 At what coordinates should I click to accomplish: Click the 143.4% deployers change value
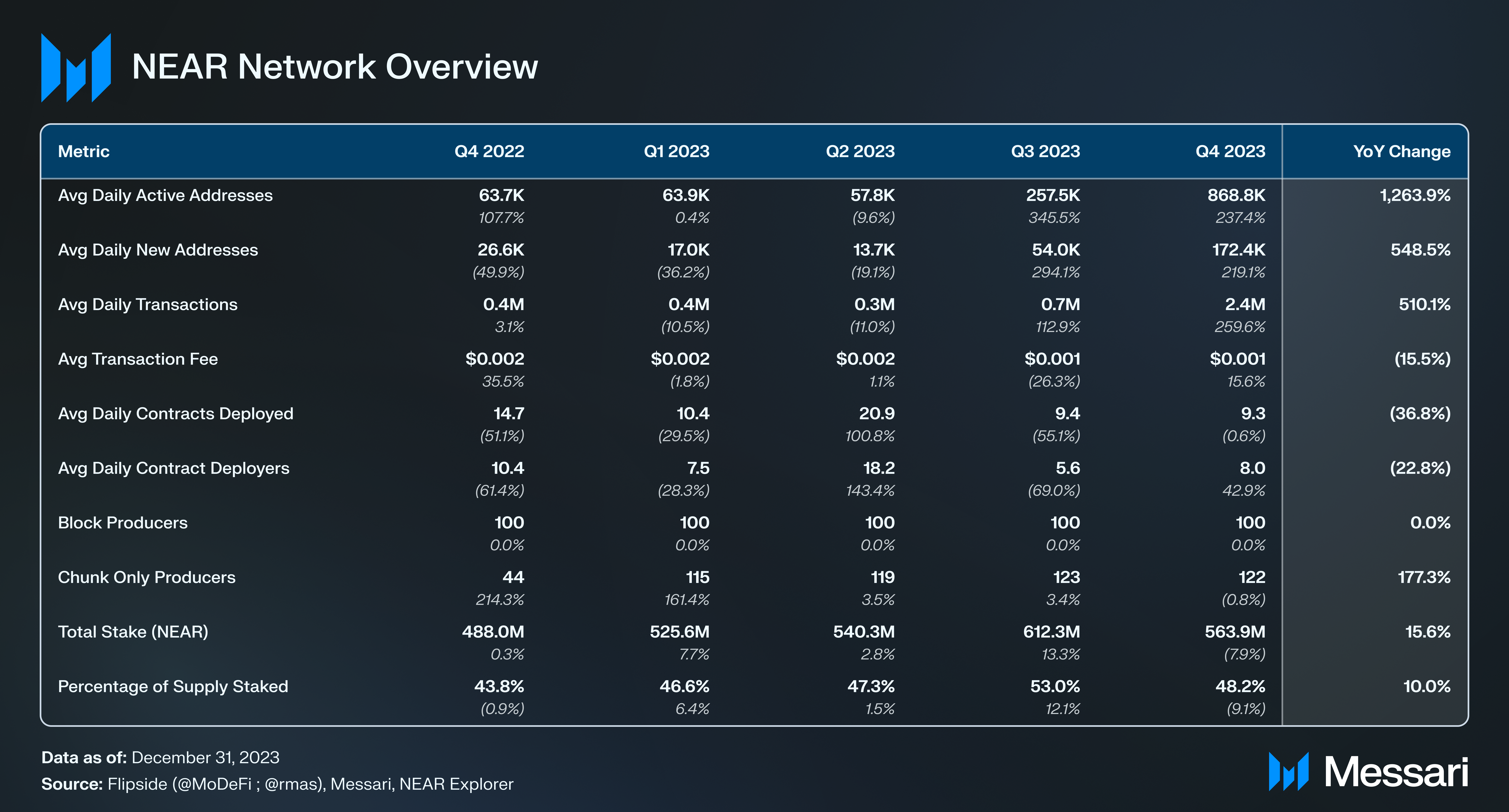click(x=870, y=491)
